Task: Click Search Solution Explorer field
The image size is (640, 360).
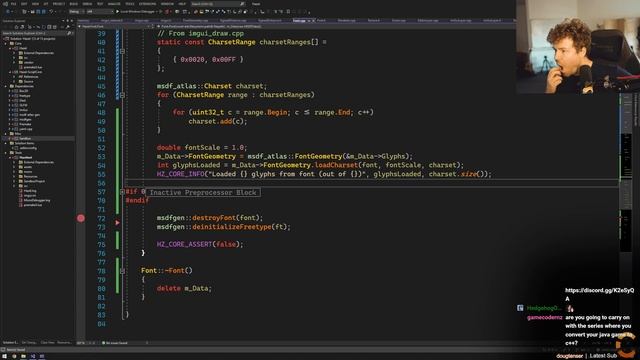Action: [37, 33]
